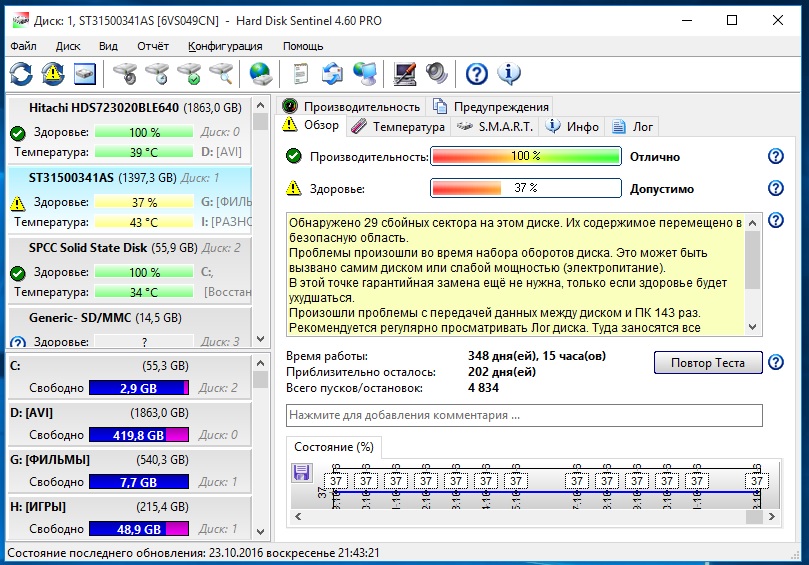Click scroll up arrow in description text box
The height and width of the screenshot is (565, 809).
[x=753, y=223]
